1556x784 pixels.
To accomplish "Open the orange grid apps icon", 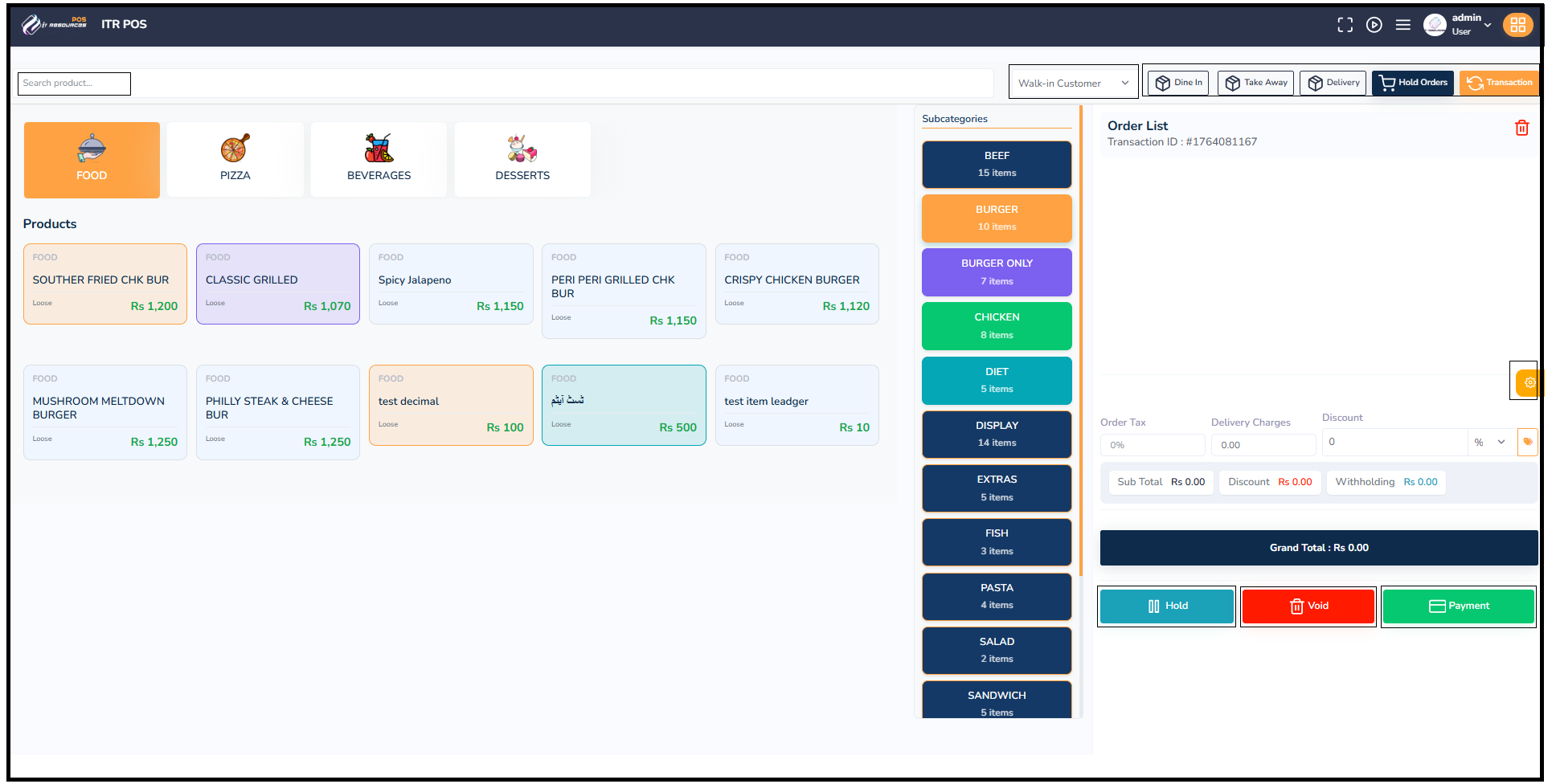I will tap(1517, 25).
